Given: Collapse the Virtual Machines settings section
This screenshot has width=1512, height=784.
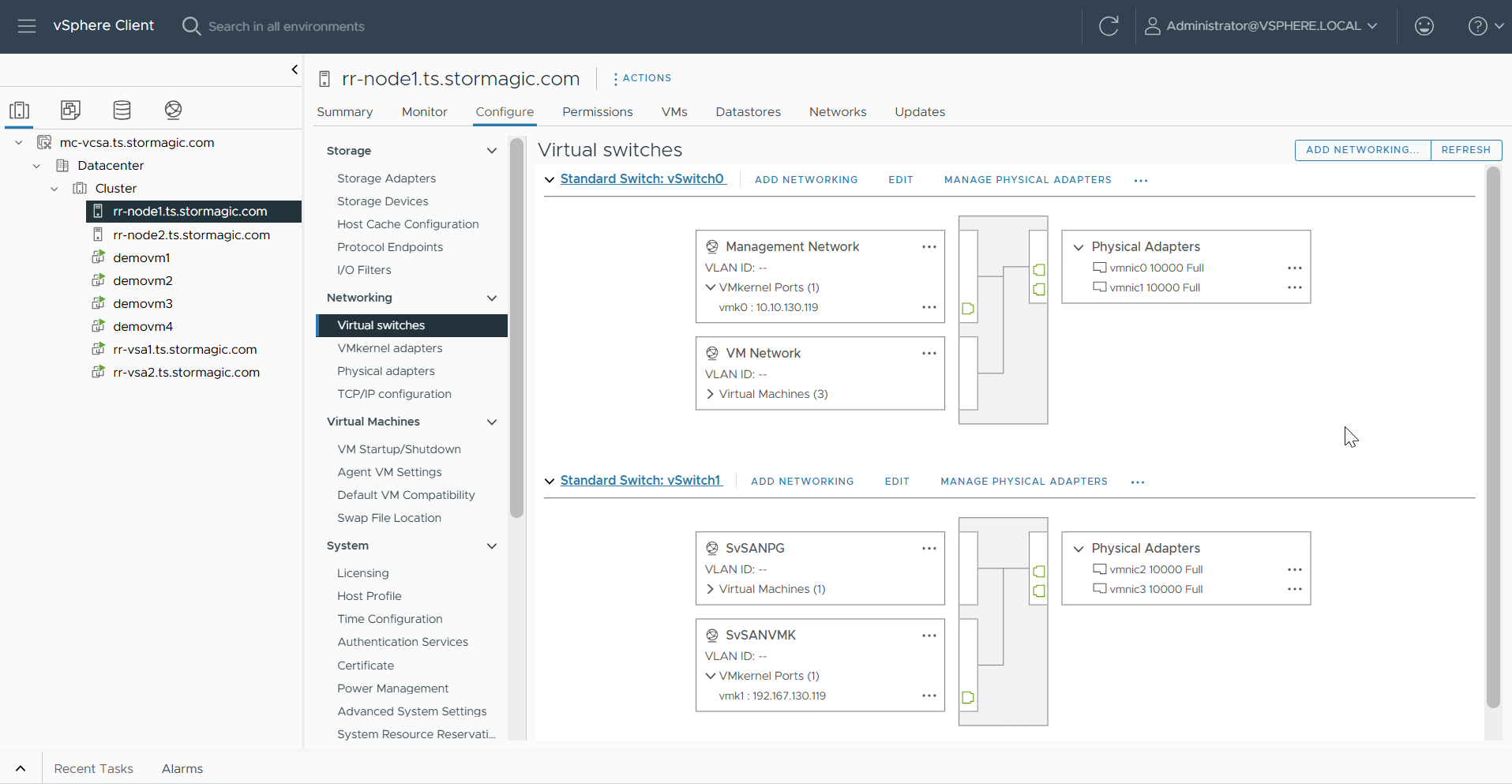Looking at the screenshot, I should [492, 422].
